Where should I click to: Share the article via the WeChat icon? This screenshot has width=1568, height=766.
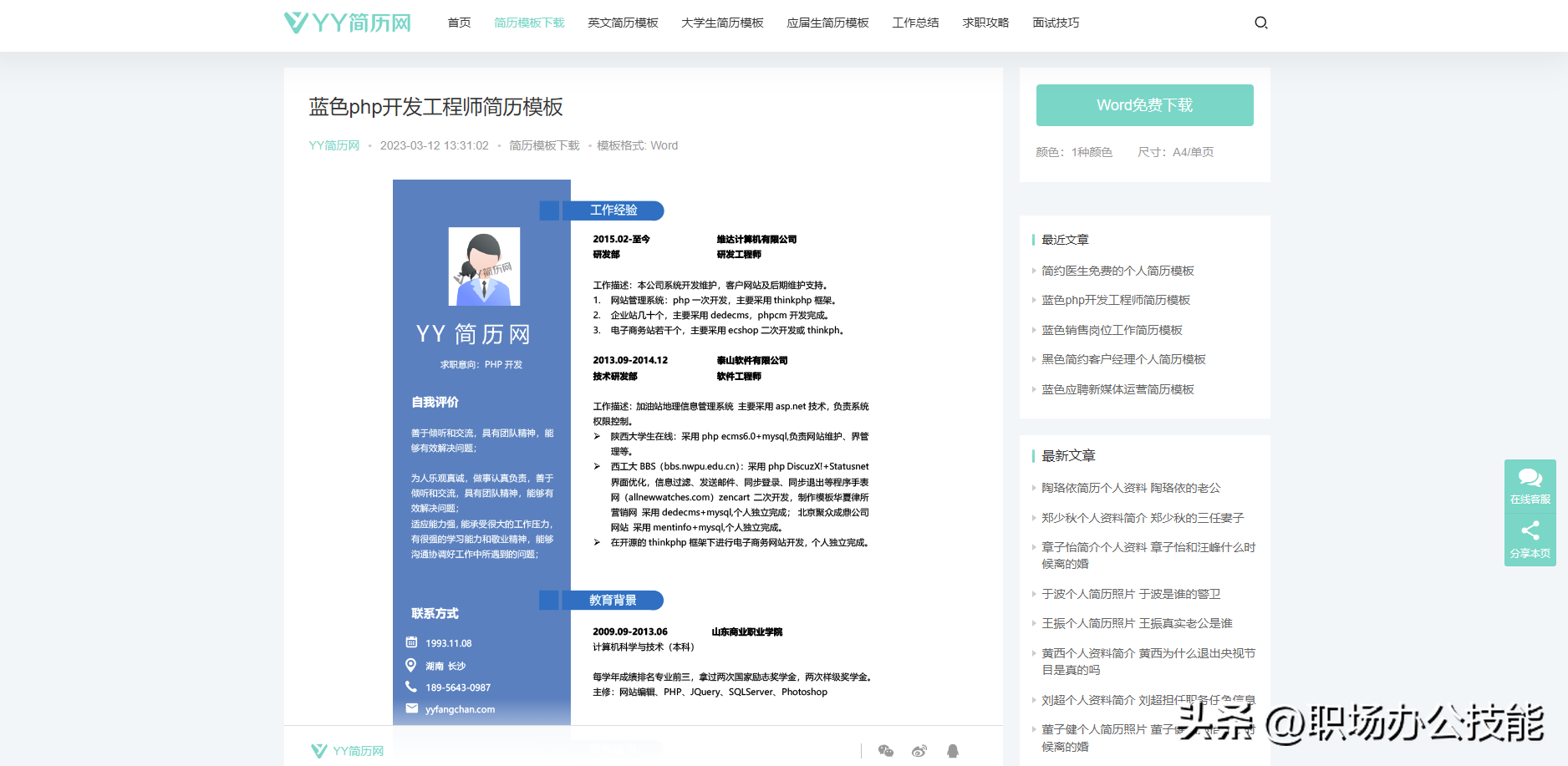[x=886, y=751]
